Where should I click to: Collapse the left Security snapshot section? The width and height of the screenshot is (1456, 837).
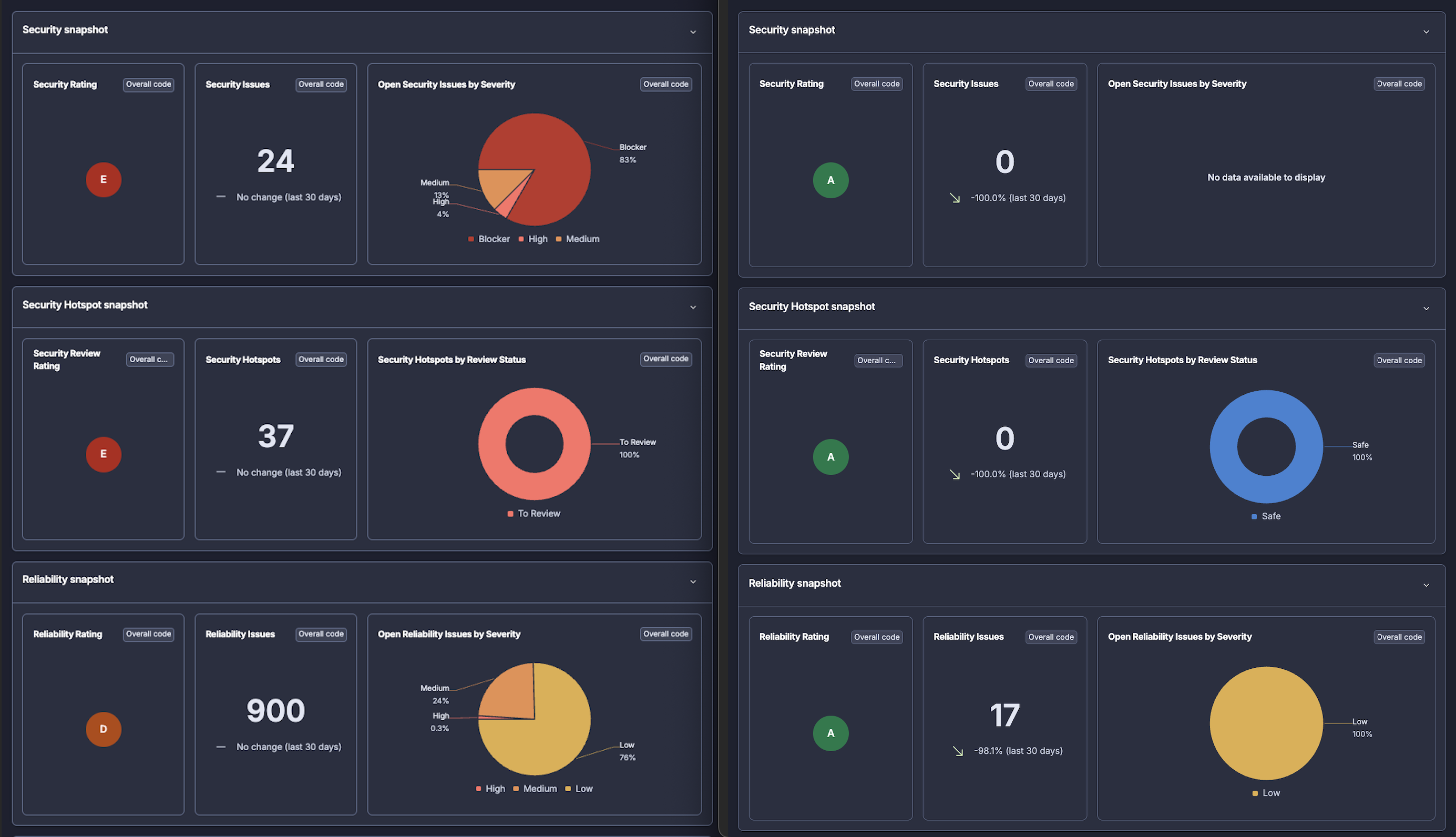click(693, 32)
